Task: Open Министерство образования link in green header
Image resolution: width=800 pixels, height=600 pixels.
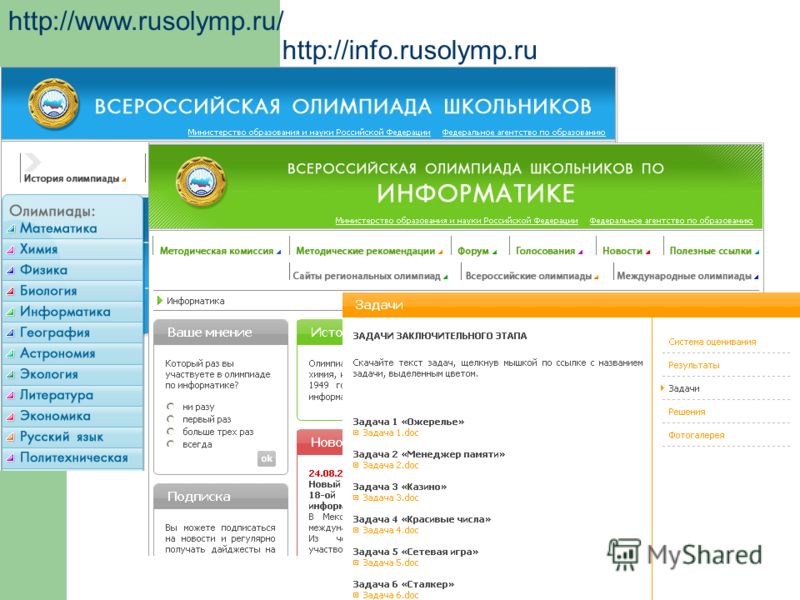Action: coord(457,220)
